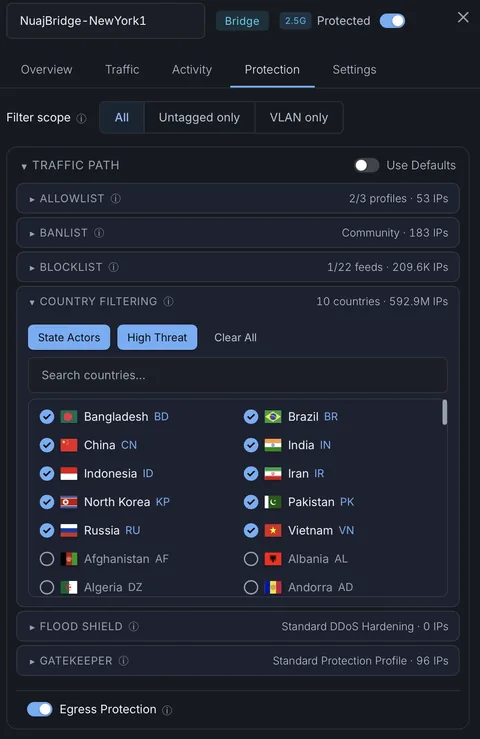Click Clear All countries
Viewport: 480px width, 739px height.
[235, 337]
